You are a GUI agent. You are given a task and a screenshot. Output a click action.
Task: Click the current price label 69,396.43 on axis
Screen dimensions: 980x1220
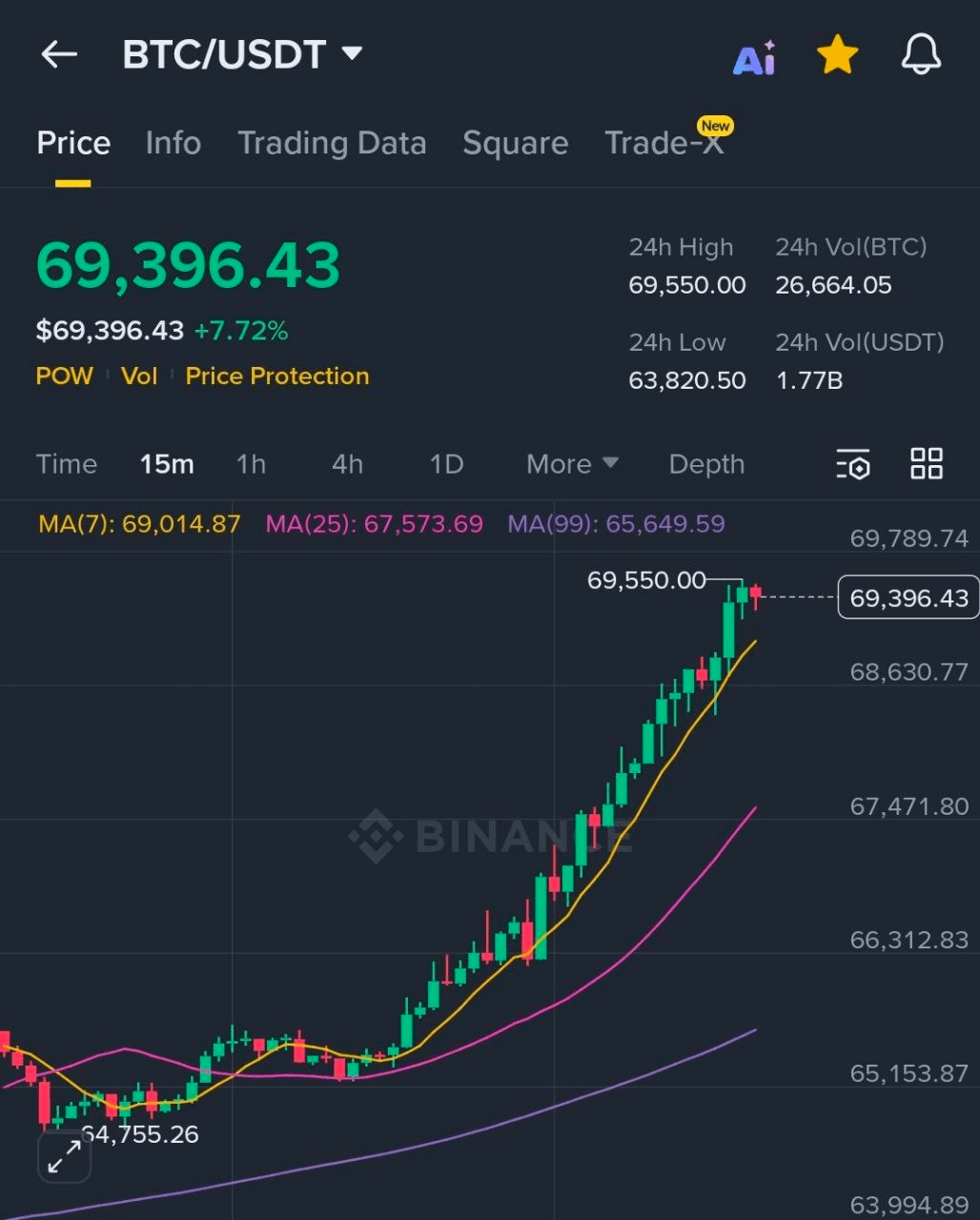(x=908, y=598)
